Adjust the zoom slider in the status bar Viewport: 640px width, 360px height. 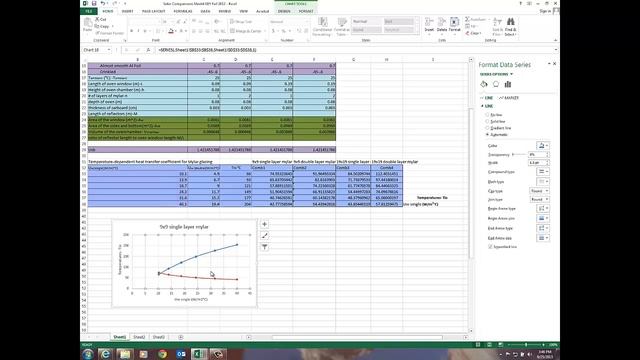[x=526, y=345]
